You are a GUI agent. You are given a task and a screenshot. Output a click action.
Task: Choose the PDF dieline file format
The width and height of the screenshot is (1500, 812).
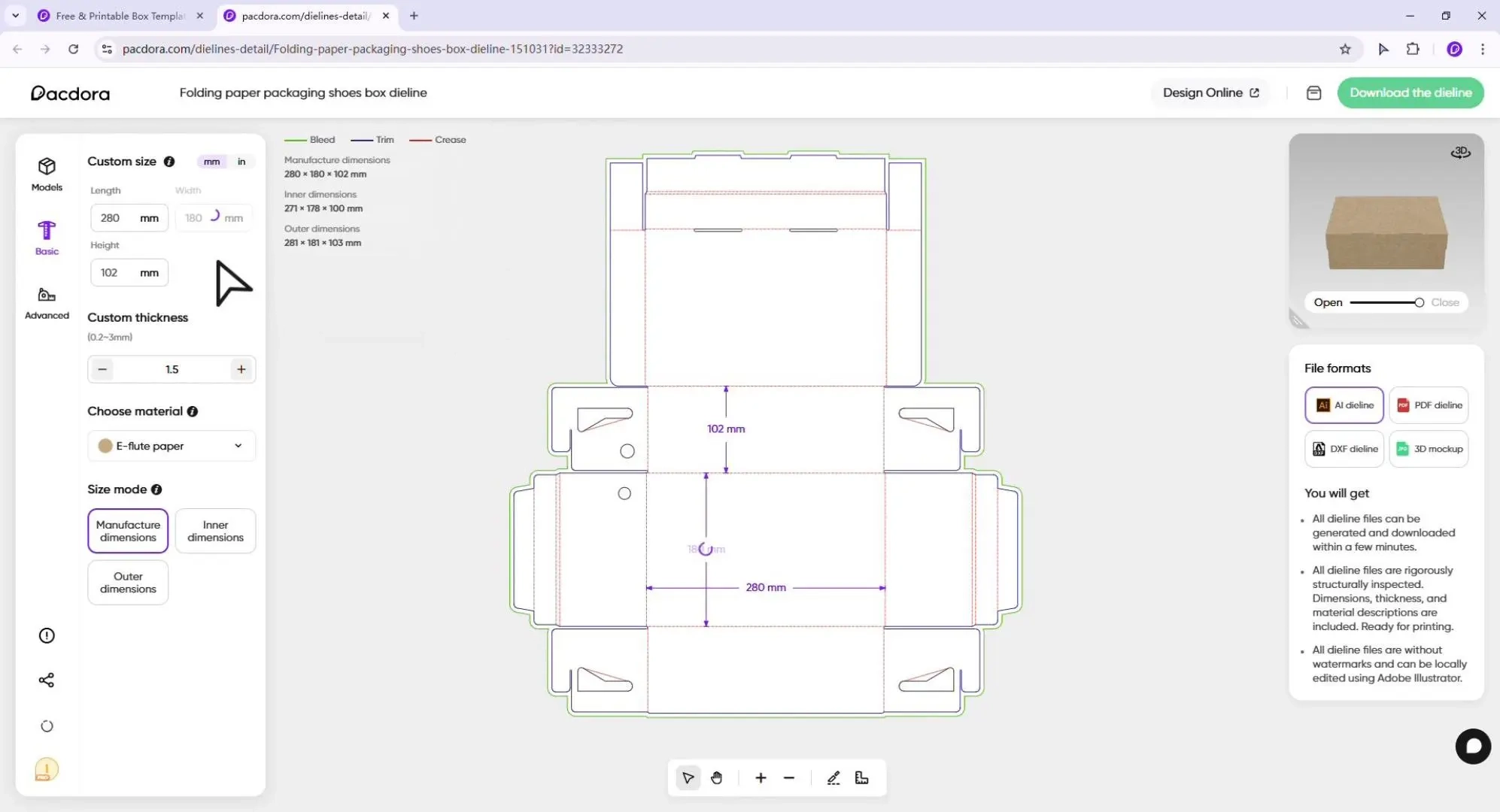[1428, 404]
